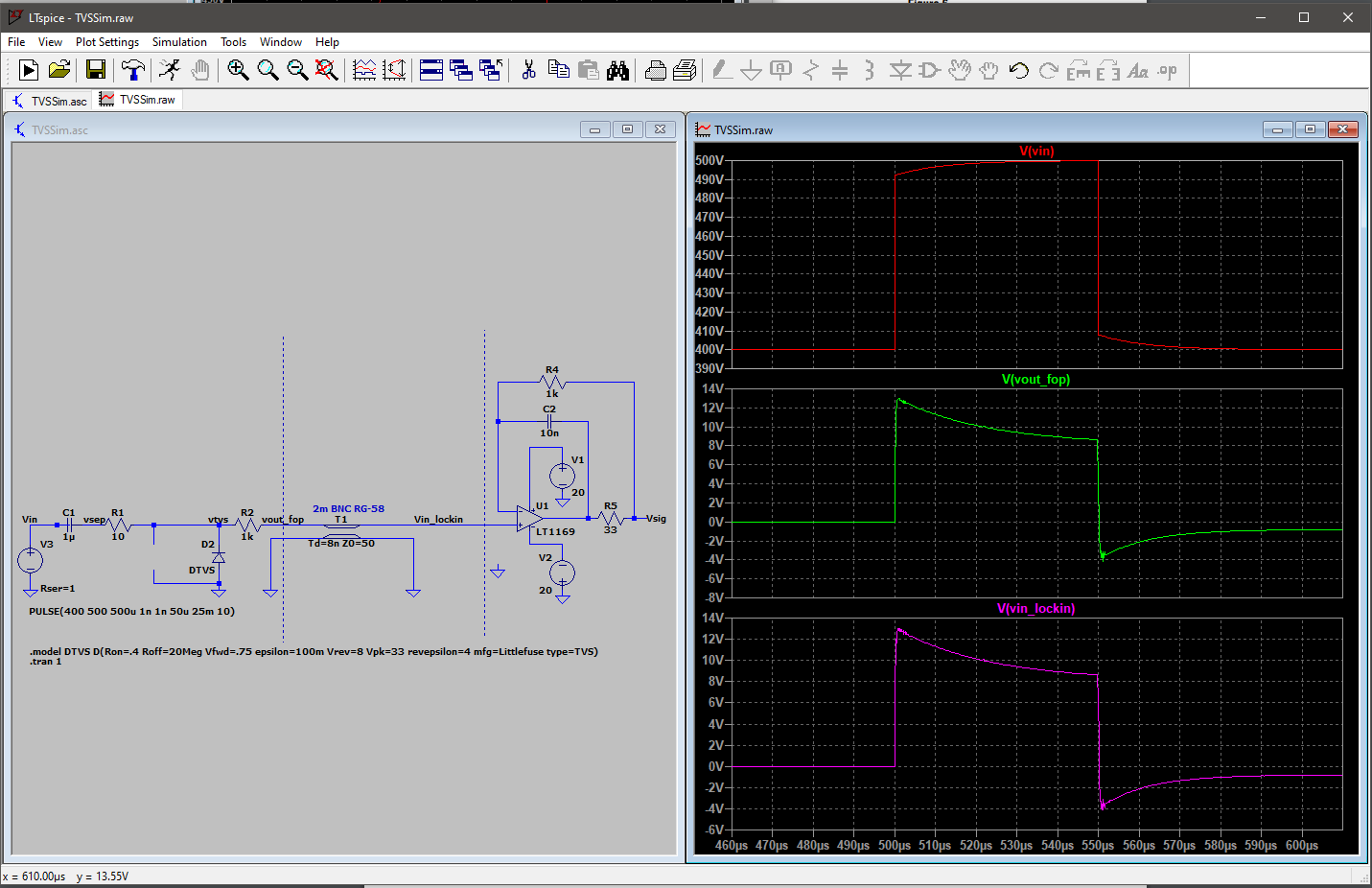Click the zoom out magnifier icon
This screenshot has width=1372, height=888.
coord(297,70)
